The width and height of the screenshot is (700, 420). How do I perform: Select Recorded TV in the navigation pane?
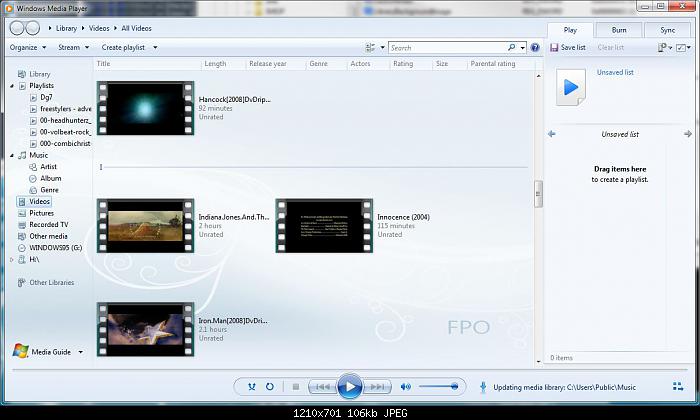point(43,225)
